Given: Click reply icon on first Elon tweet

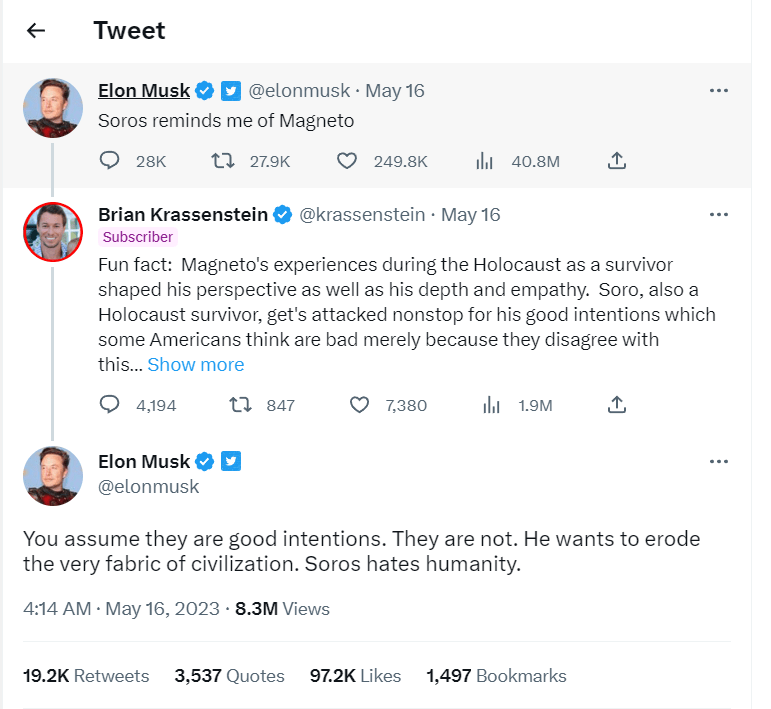Looking at the screenshot, I should tap(111, 160).
